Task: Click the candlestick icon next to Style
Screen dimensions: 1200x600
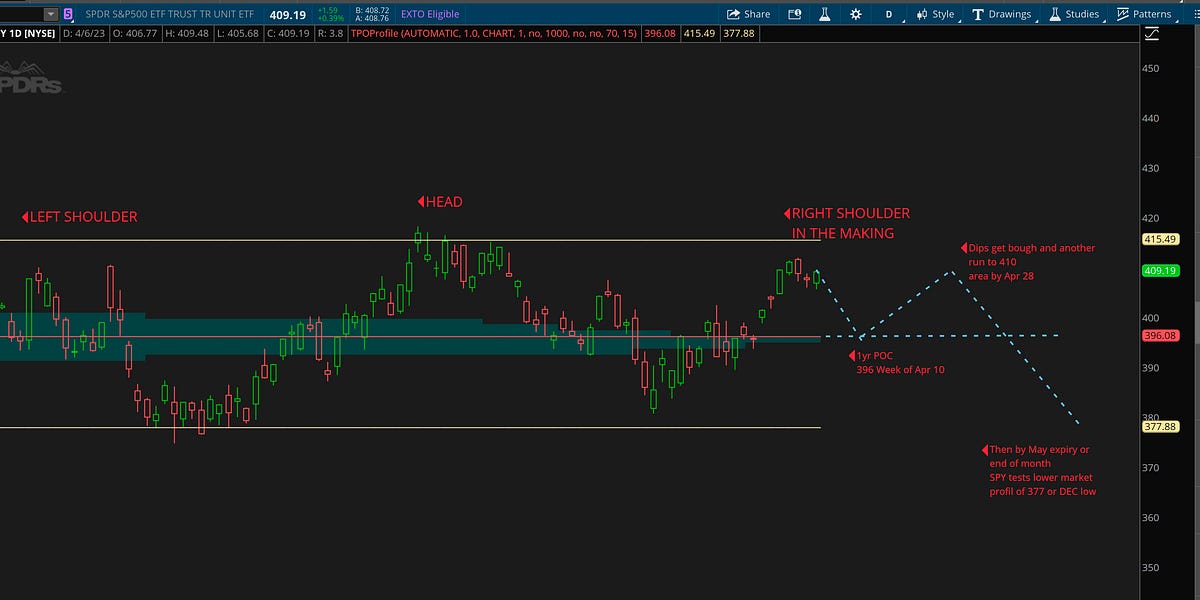Action: pyautogui.click(x=924, y=13)
